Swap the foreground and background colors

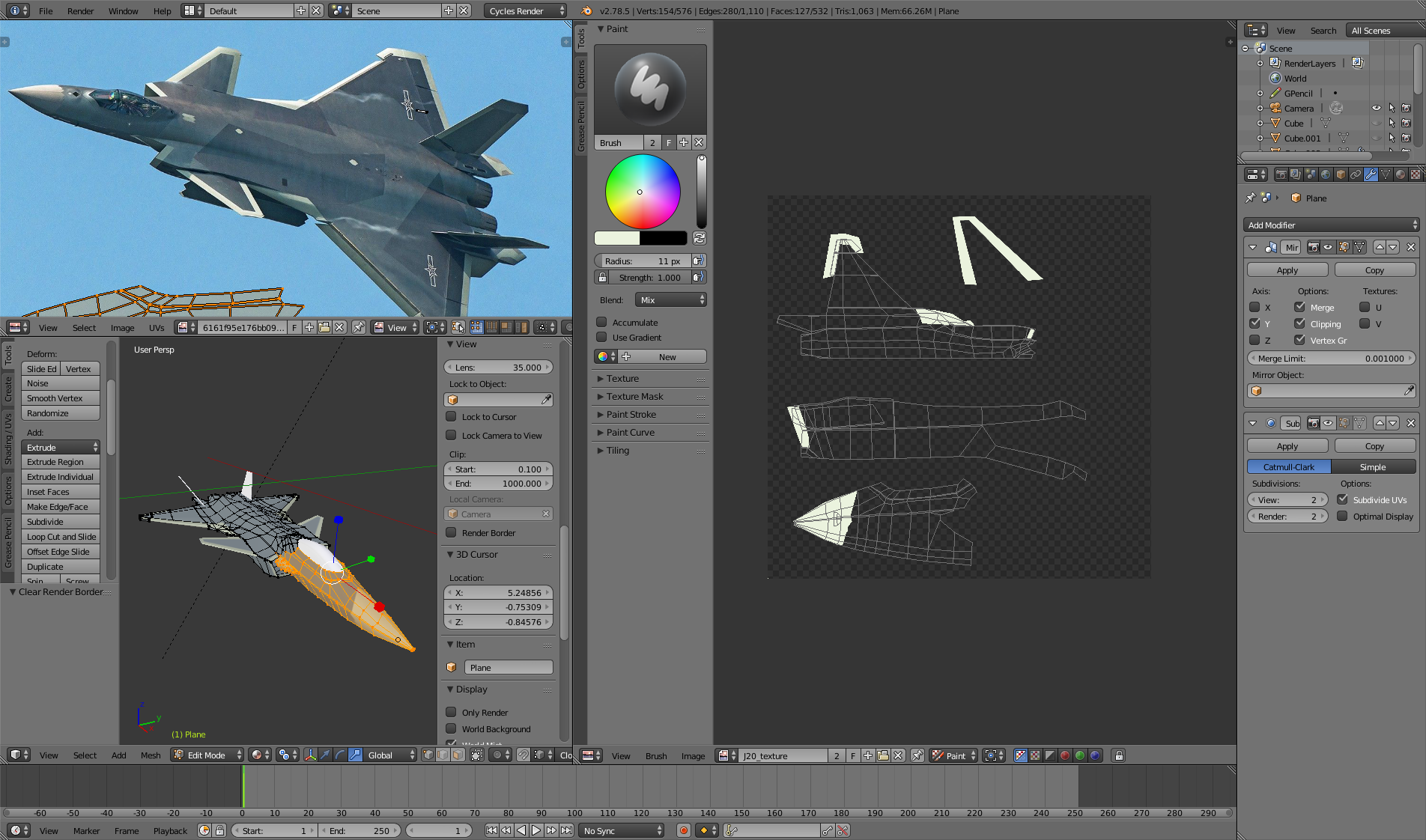tap(700, 238)
